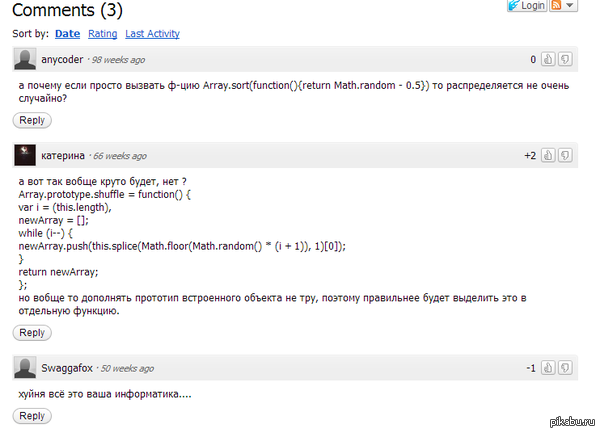
Task: Reply to anycoder's comment
Action: click(x=32, y=120)
